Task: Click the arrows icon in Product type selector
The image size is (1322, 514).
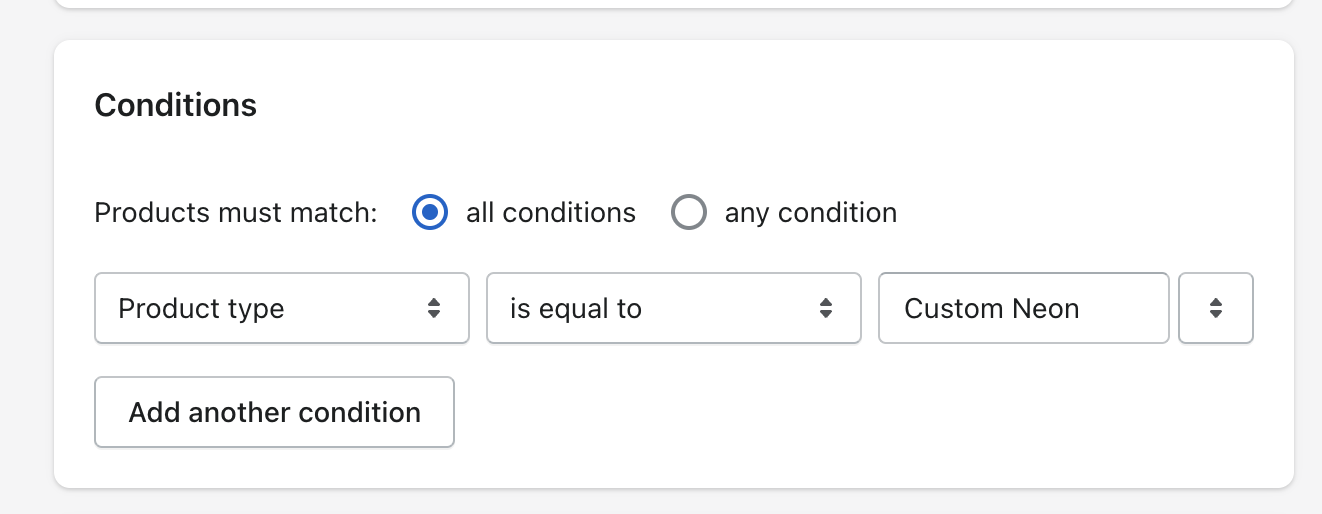Action: click(x=434, y=308)
